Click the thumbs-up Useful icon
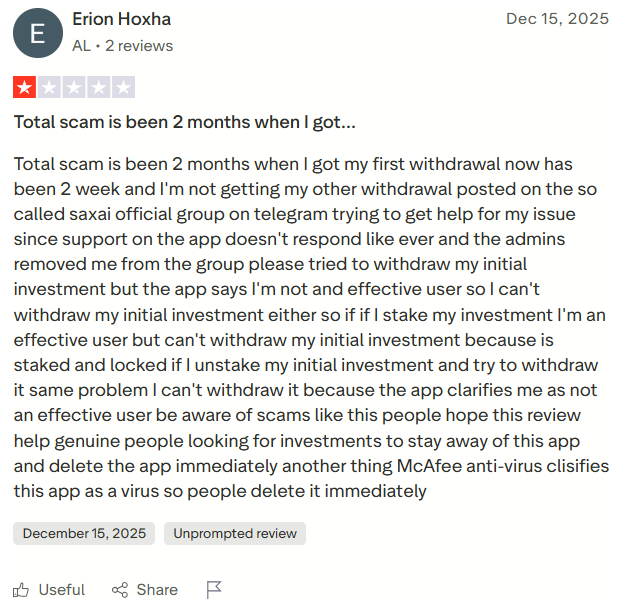Screen dimensions: 636x605 (21, 589)
